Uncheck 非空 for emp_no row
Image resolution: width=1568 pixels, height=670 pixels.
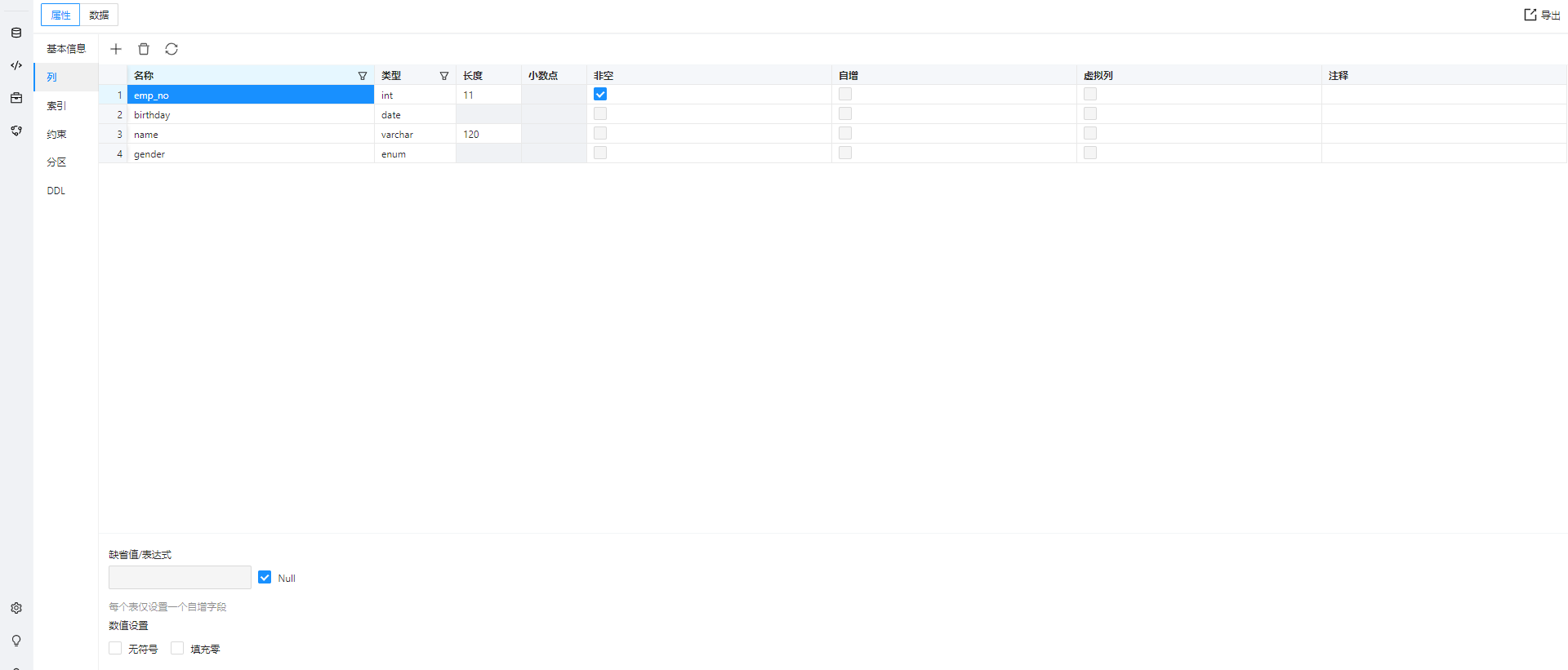[x=600, y=95]
